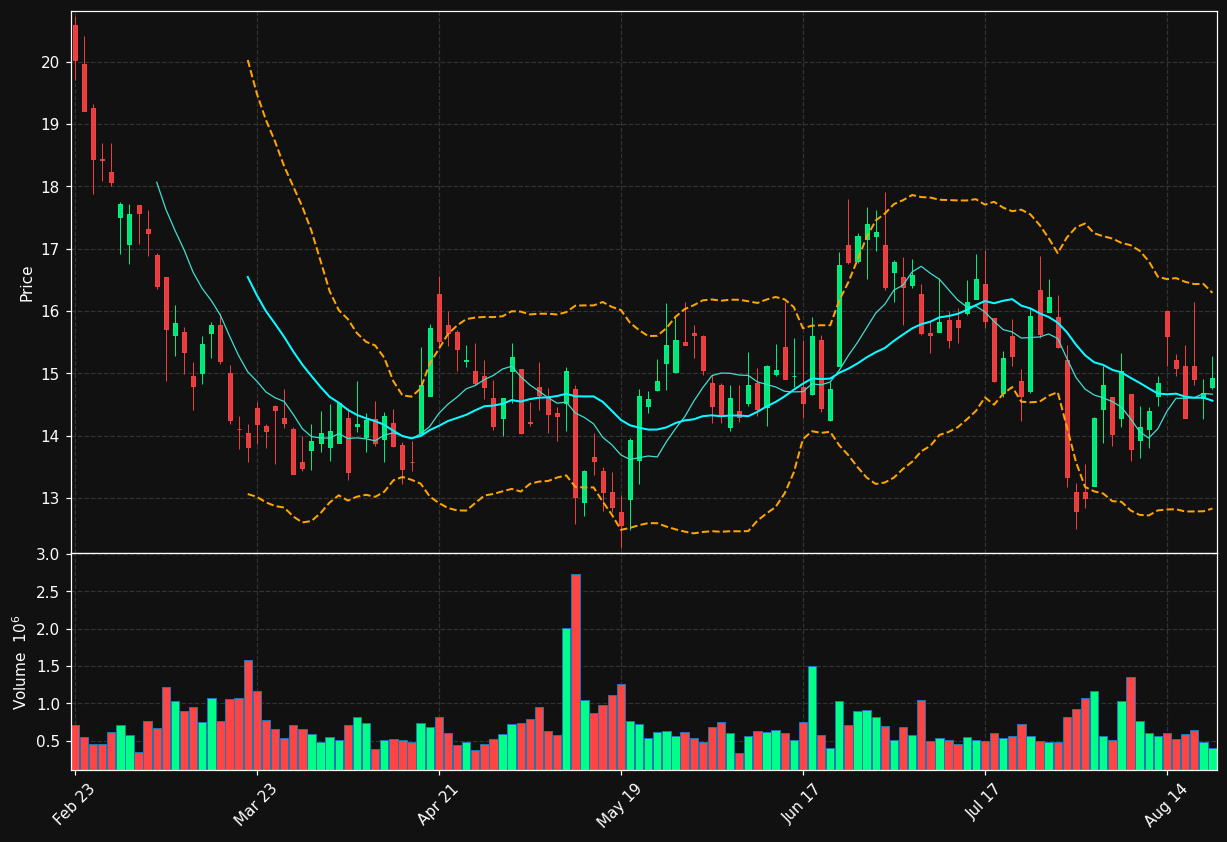Click the 13 price tick label
Image resolution: width=1227 pixels, height=842 pixels.
(51, 499)
